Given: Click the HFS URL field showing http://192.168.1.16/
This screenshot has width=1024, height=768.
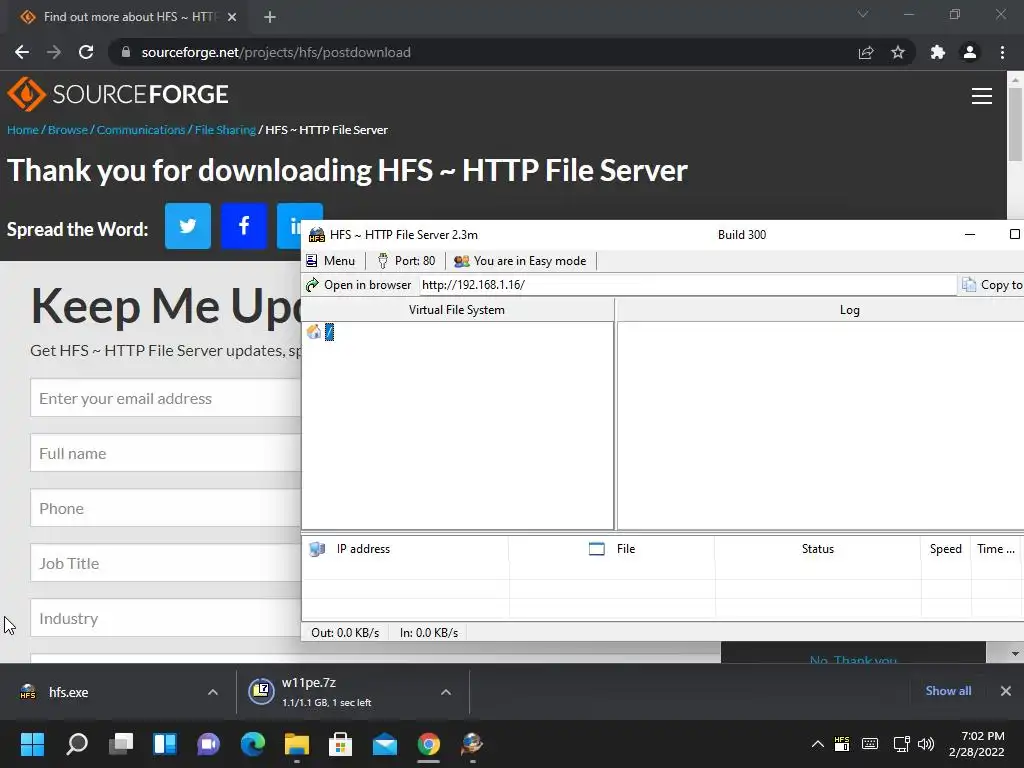Looking at the screenshot, I should click(688, 285).
